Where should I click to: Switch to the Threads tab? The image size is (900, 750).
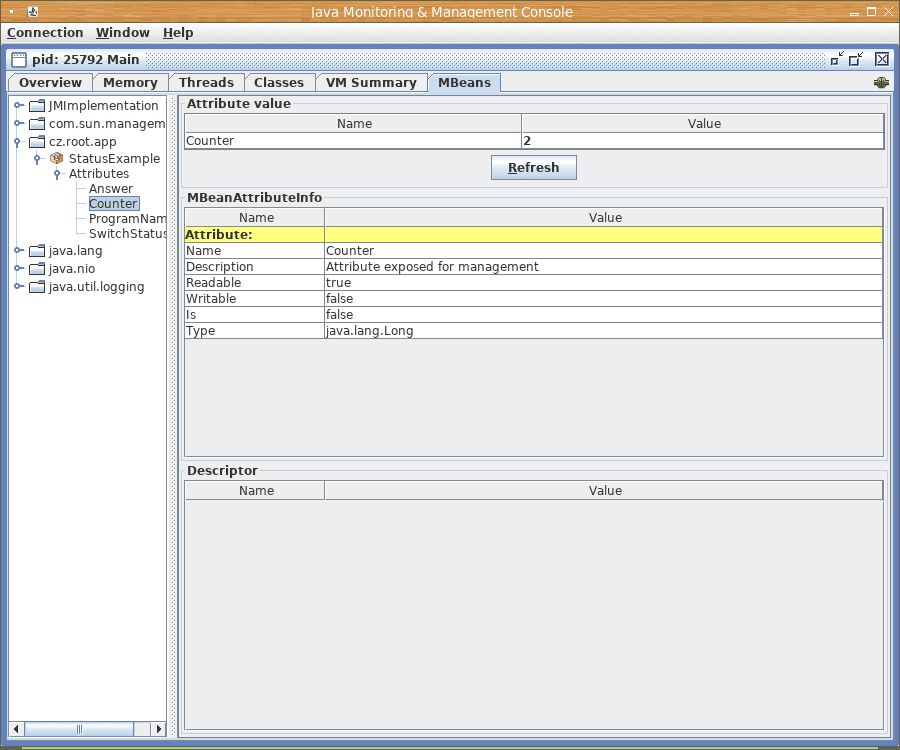206,83
